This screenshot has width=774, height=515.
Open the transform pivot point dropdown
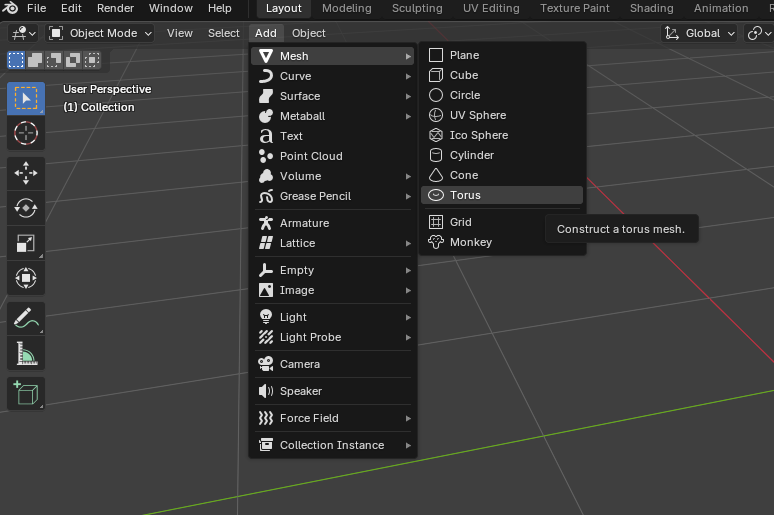pos(759,33)
